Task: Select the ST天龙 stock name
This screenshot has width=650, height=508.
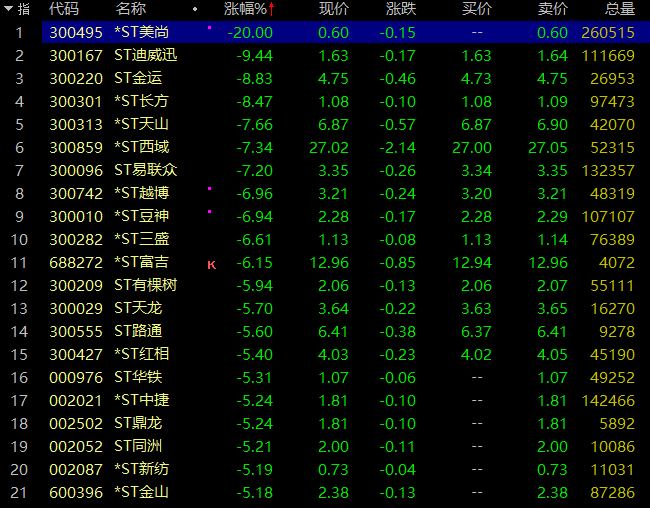Action: 138,308
